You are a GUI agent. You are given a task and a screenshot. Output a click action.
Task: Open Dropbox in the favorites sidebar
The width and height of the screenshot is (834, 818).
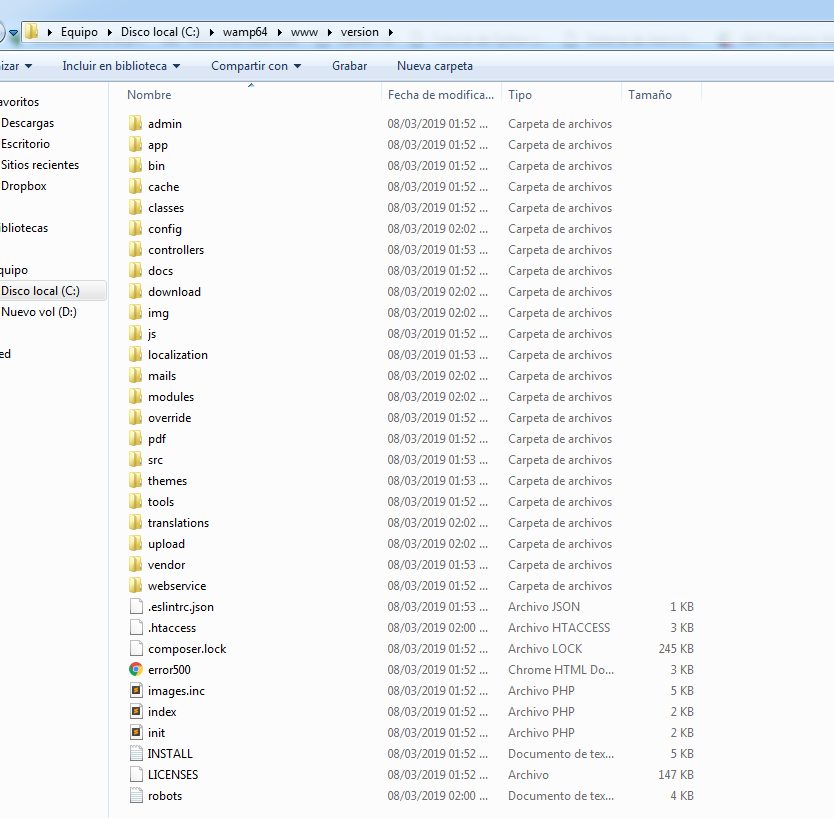point(24,186)
